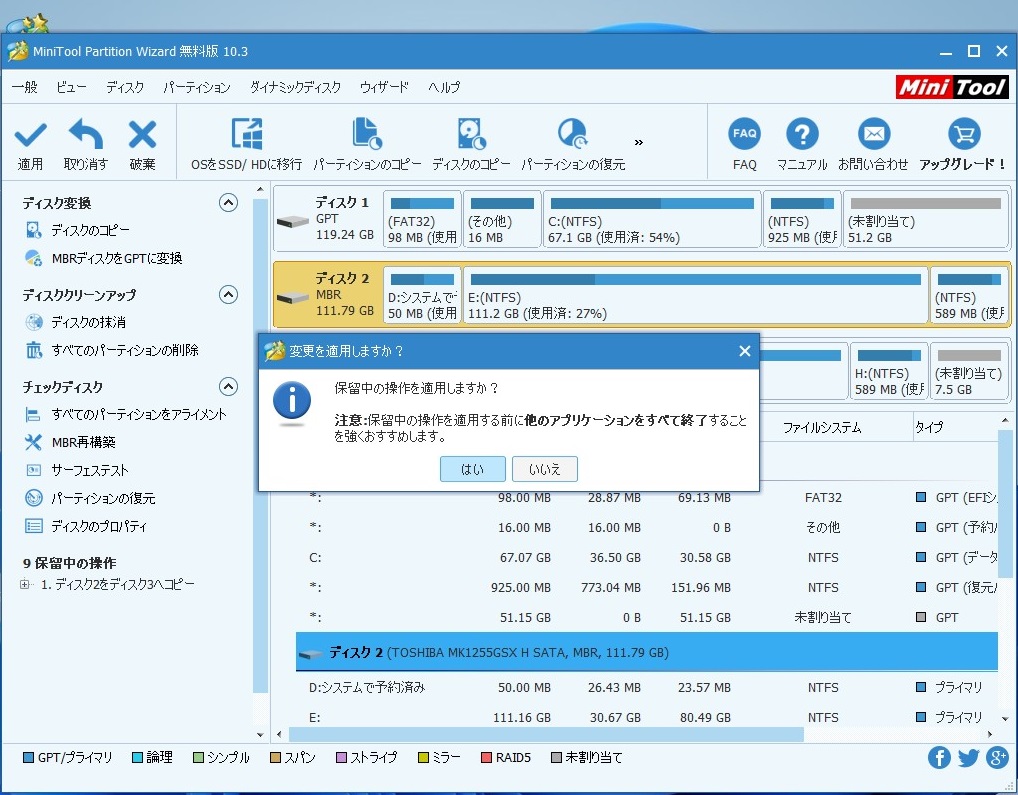Click the 破棄 (Discard) X icon

tap(142, 135)
